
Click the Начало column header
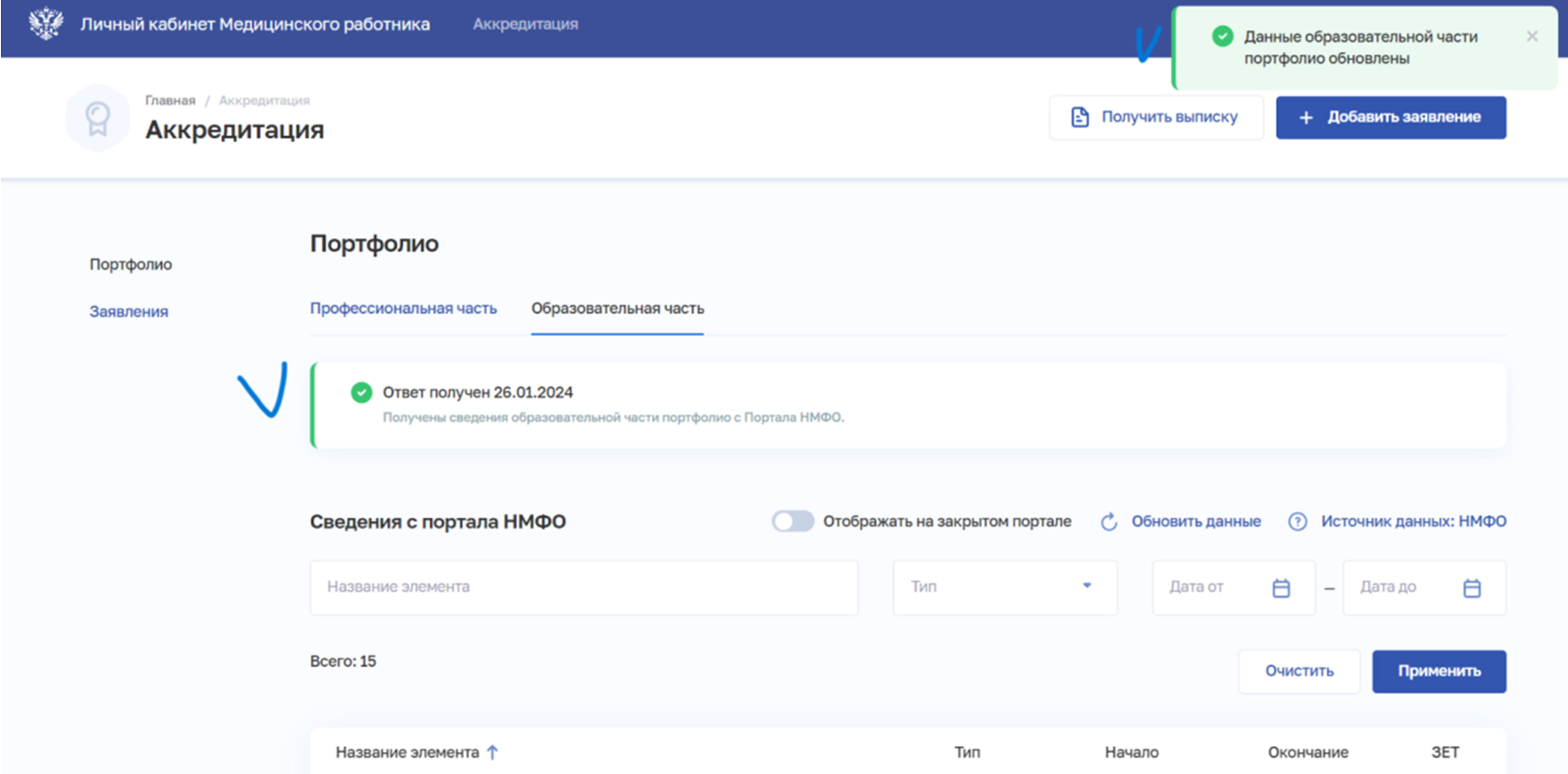click(1132, 752)
